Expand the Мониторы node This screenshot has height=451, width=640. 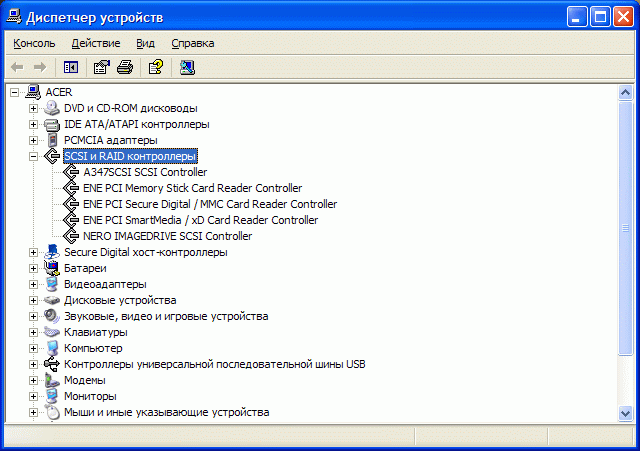tap(33, 396)
